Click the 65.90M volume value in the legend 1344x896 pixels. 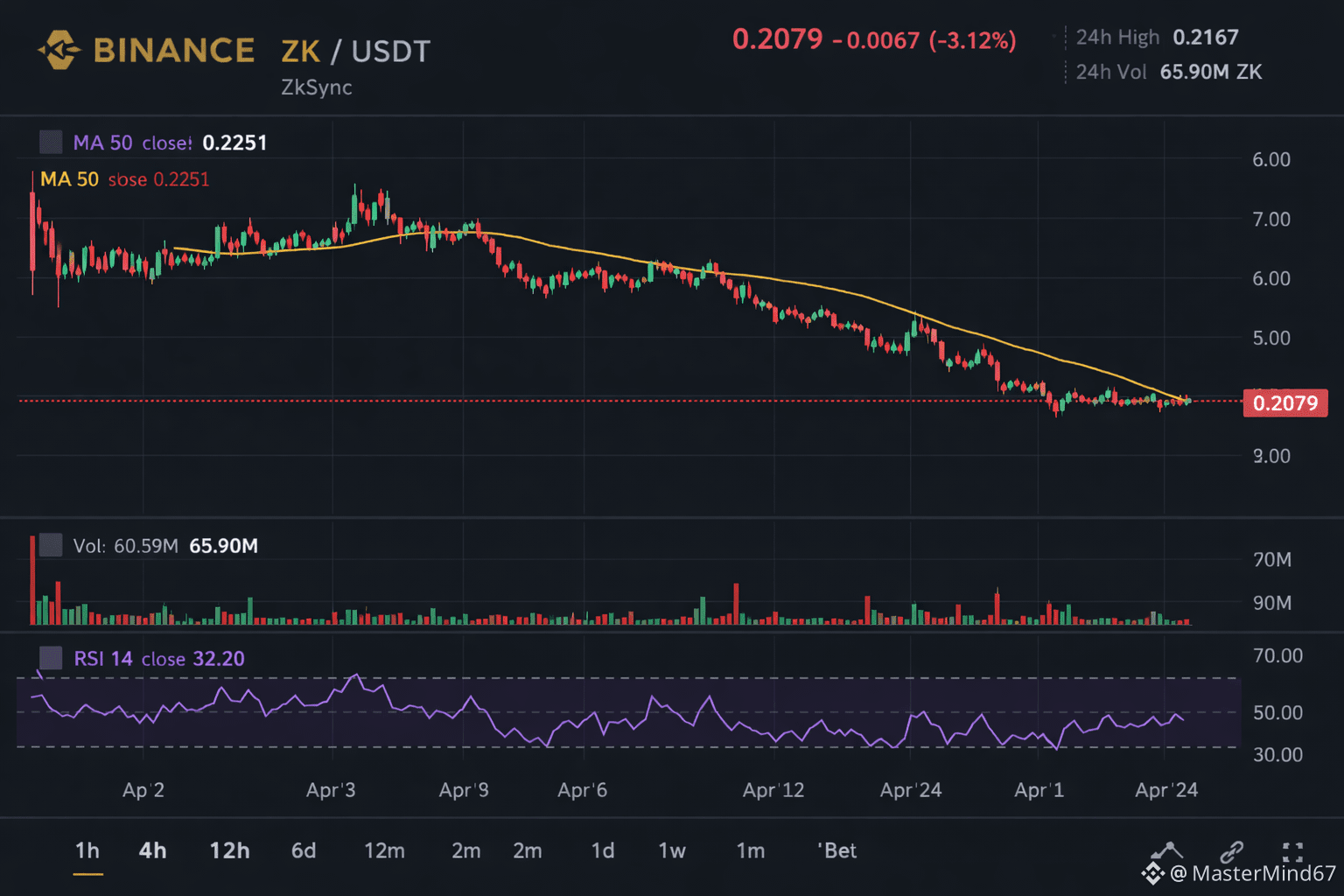click(x=224, y=546)
